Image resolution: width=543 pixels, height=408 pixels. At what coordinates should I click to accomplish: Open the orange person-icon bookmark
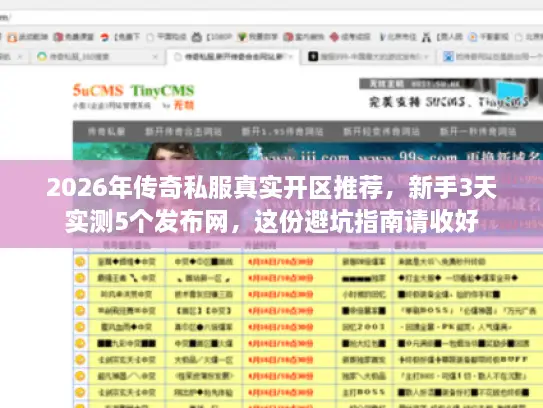(28, 37)
